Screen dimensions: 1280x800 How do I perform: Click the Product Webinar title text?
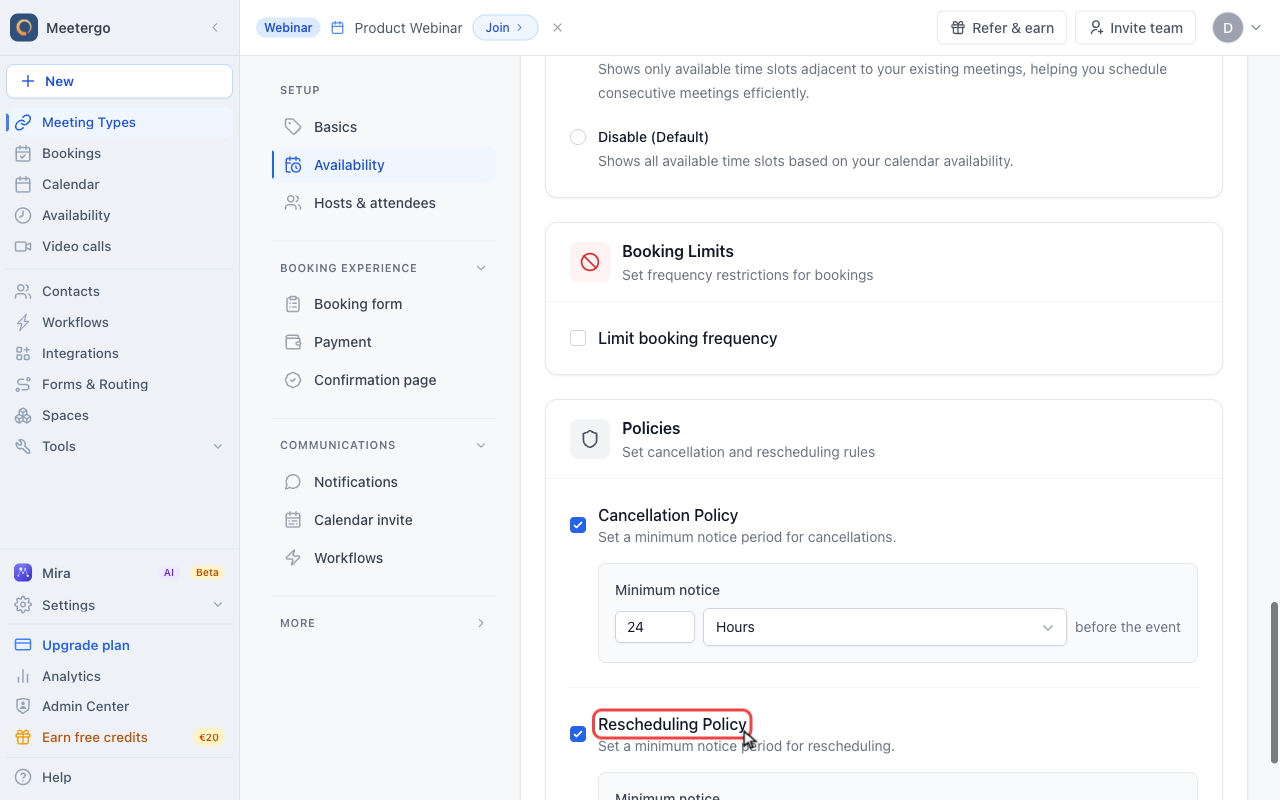pyautogui.click(x=408, y=28)
